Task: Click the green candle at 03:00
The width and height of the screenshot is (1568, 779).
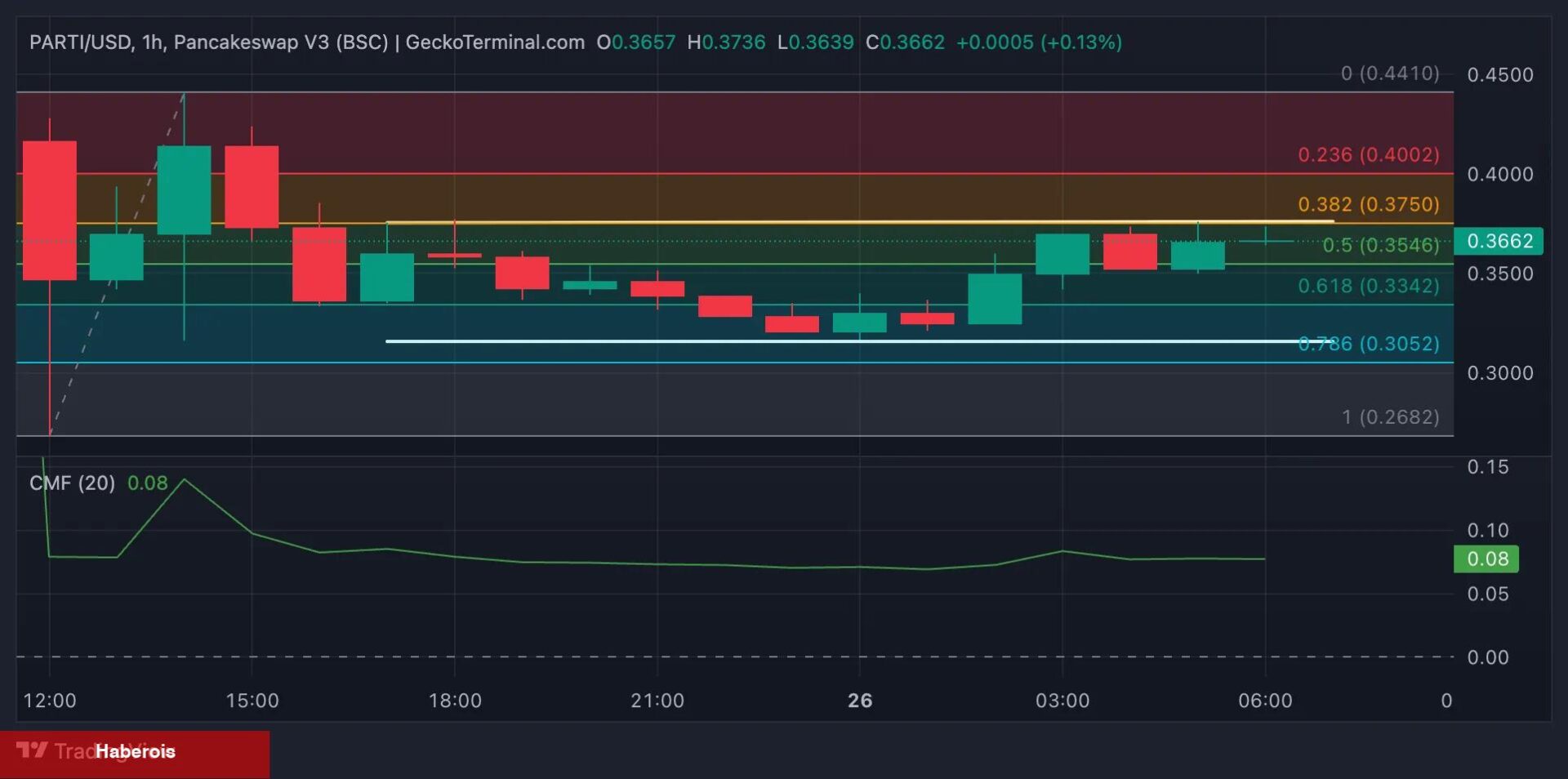Action: tap(1062, 254)
